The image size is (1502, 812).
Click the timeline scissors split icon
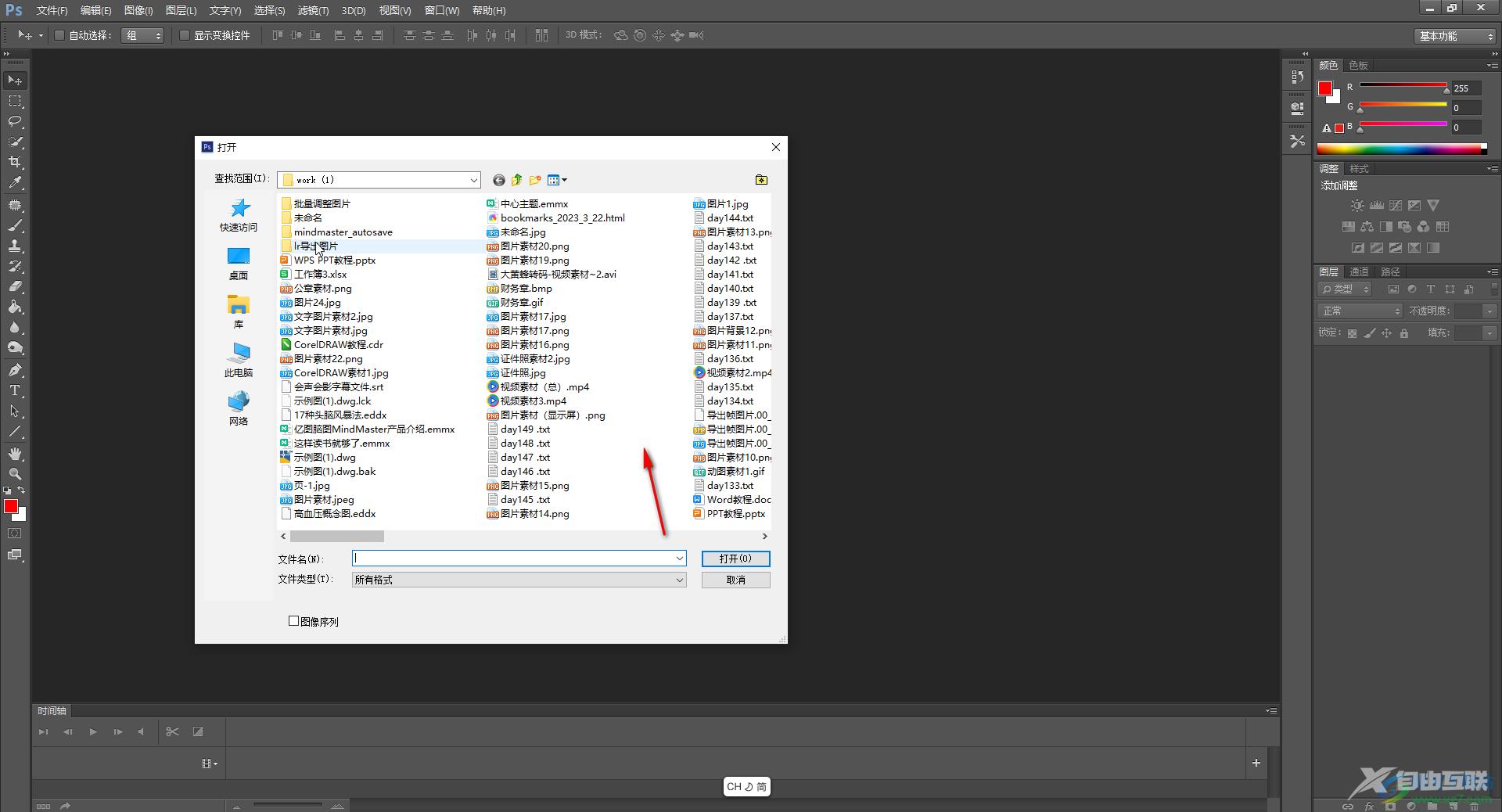click(172, 731)
